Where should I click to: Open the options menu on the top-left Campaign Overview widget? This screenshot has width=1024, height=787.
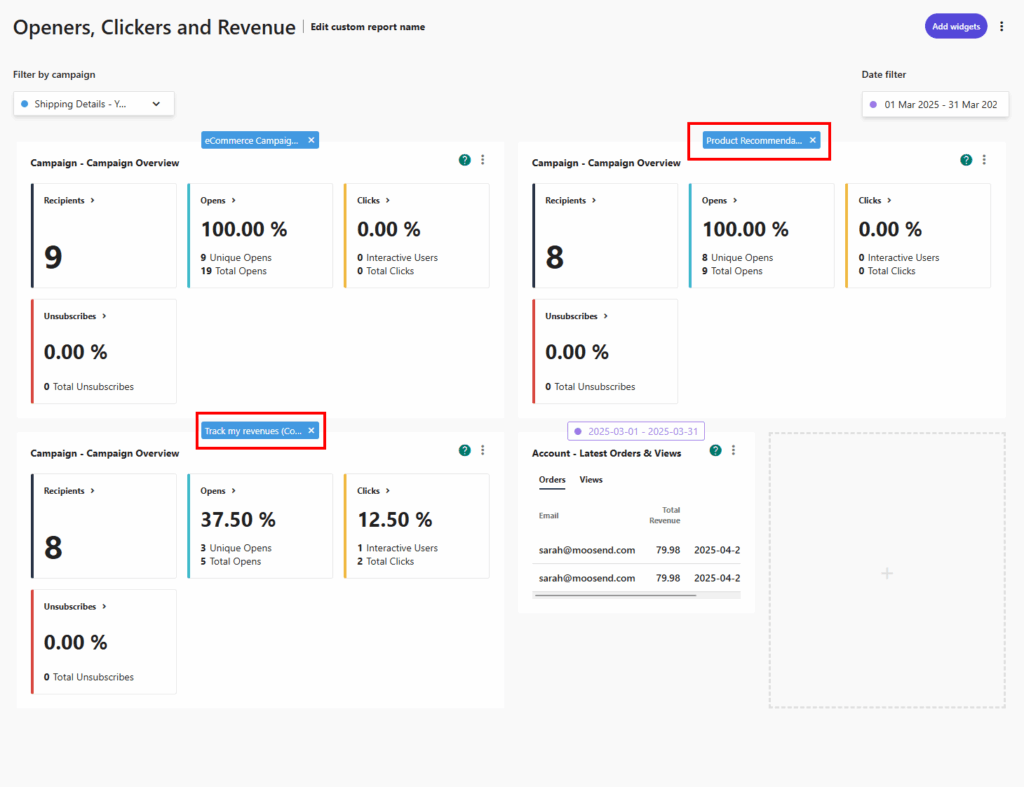coord(483,159)
